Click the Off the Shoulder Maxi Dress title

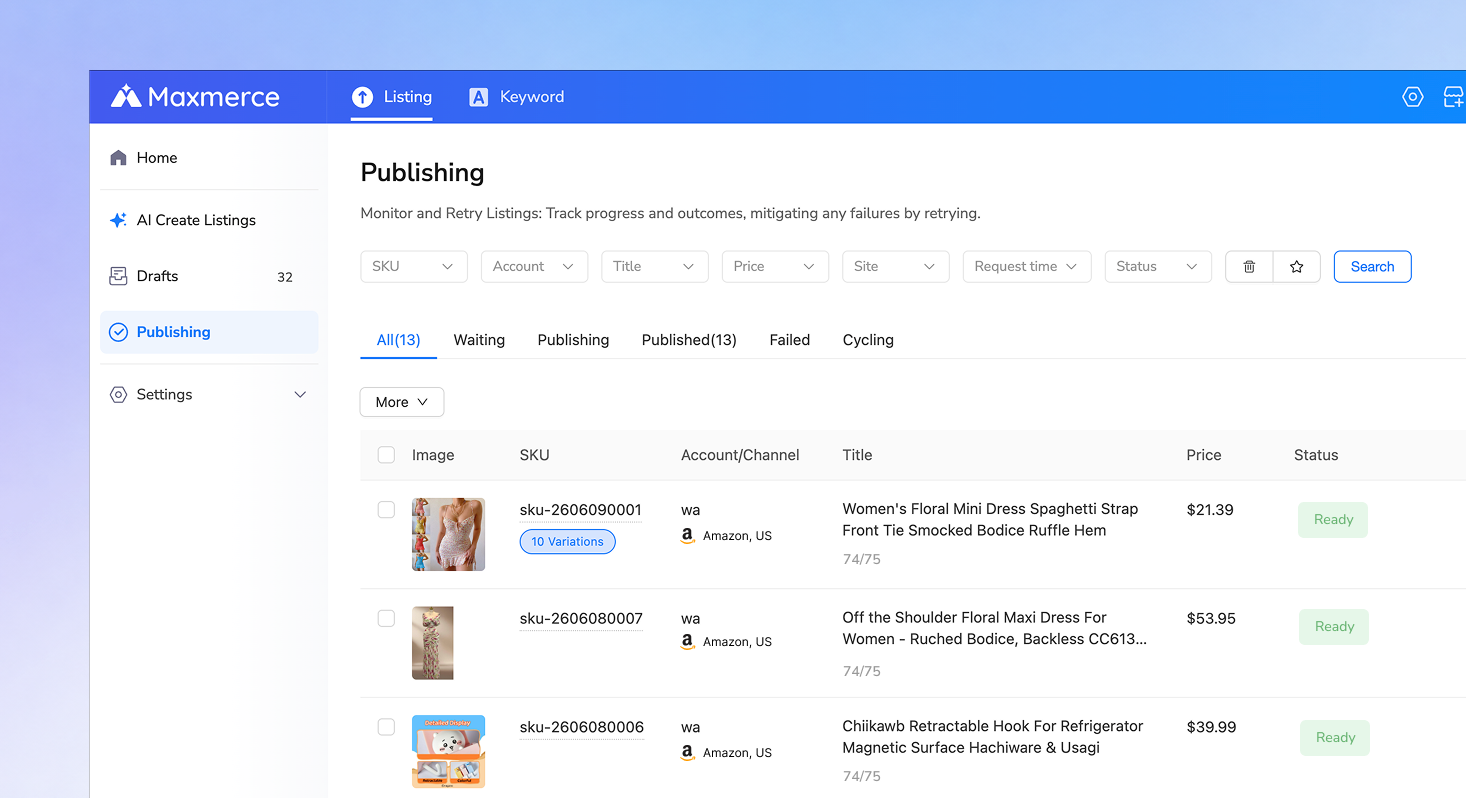click(x=994, y=629)
